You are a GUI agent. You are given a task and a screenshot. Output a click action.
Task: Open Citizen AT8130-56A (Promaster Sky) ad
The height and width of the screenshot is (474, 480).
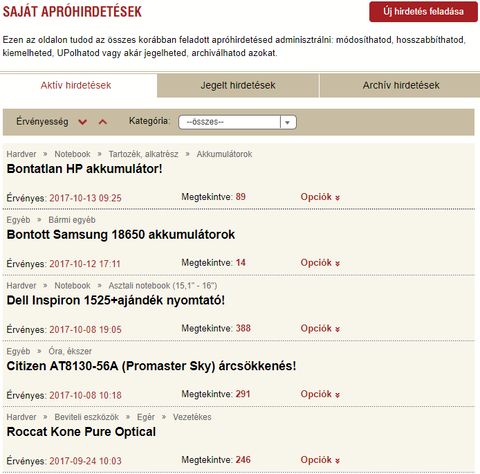pos(151,366)
